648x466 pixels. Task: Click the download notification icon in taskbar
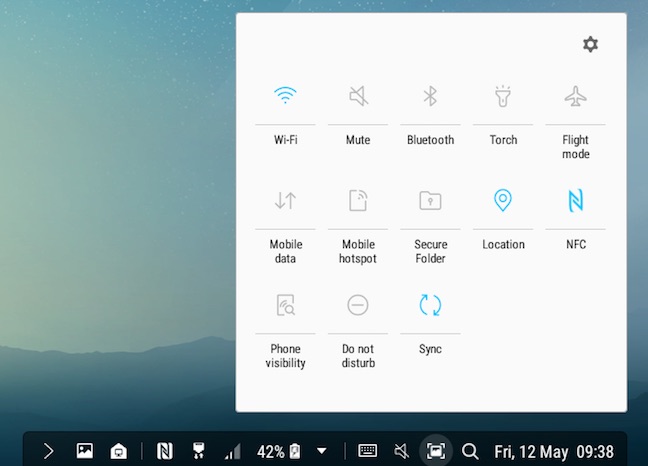pyautogui.click(x=199, y=451)
